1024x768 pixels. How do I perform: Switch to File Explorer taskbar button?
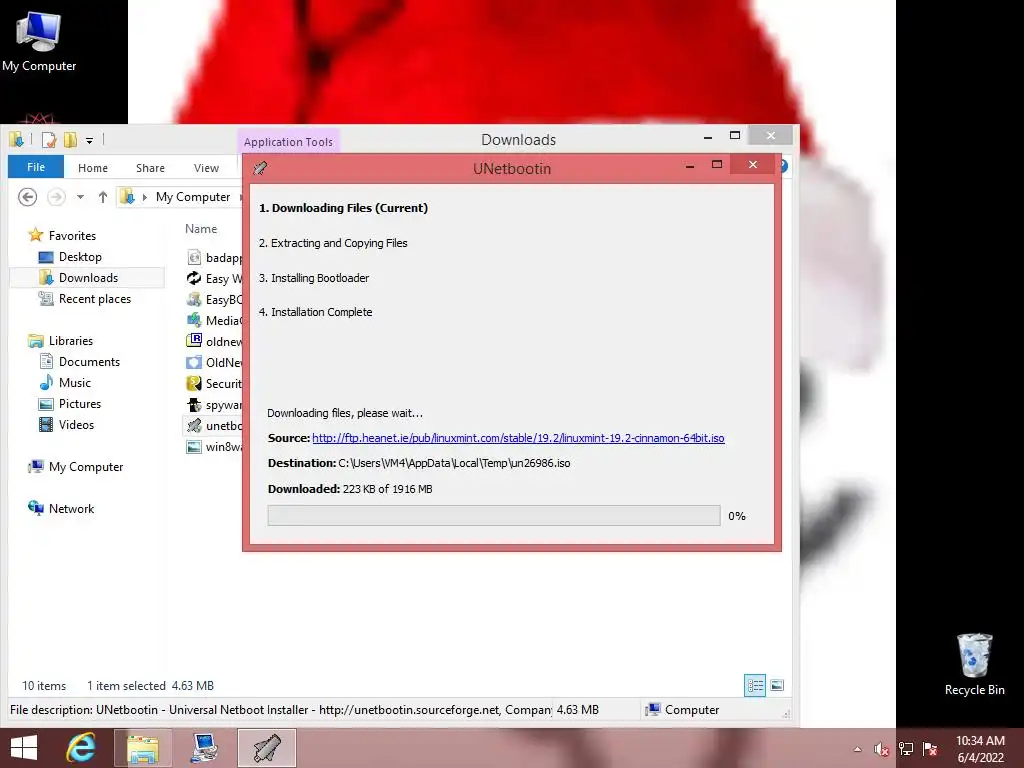(x=142, y=748)
